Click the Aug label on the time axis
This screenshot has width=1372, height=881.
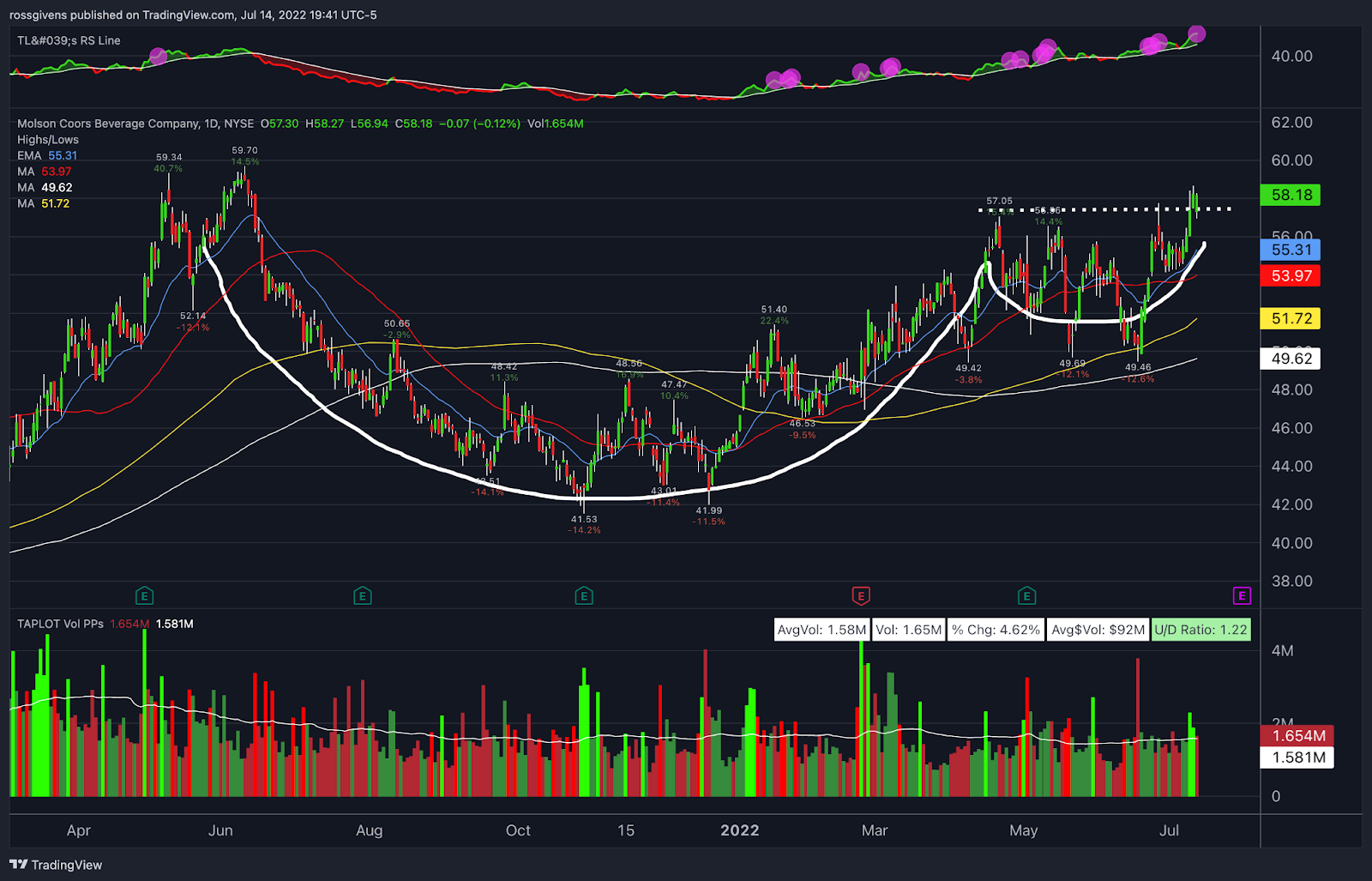point(370,830)
